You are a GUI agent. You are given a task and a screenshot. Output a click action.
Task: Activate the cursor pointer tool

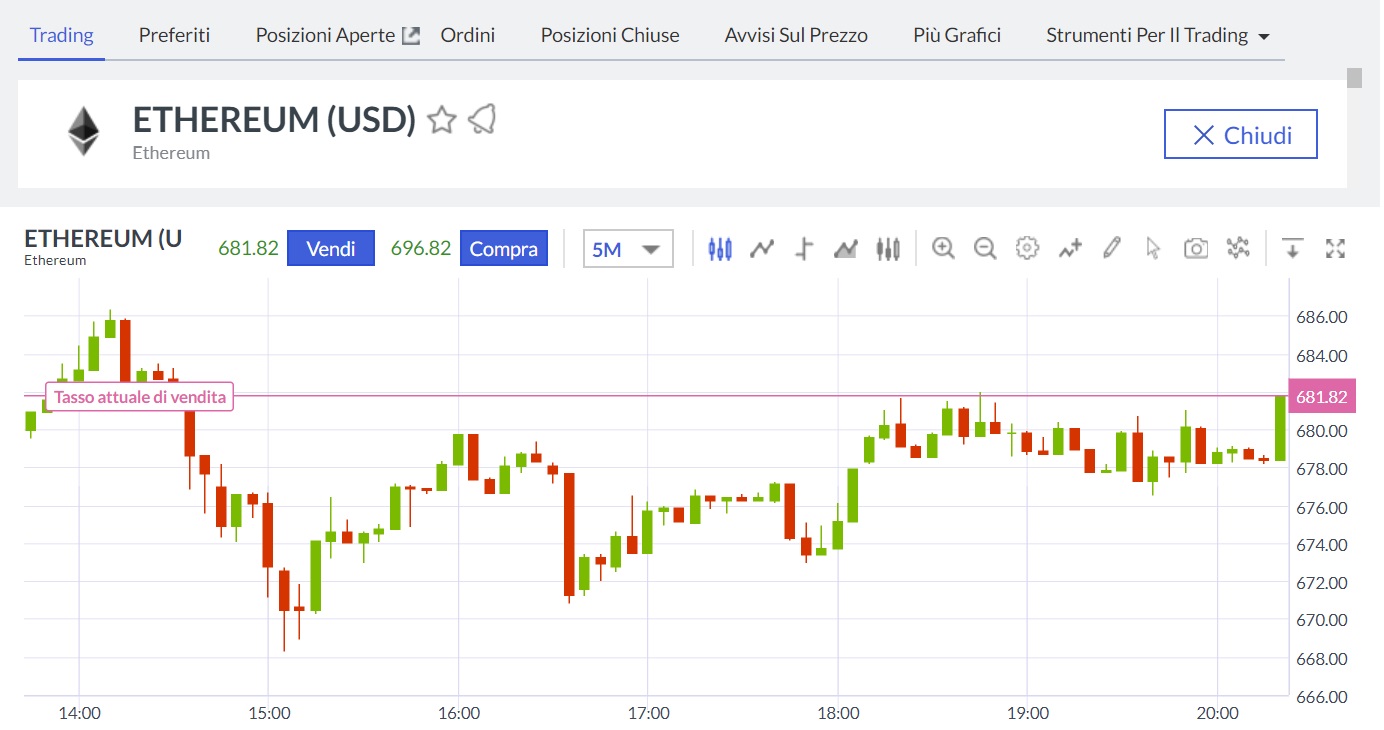pyautogui.click(x=1153, y=248)
